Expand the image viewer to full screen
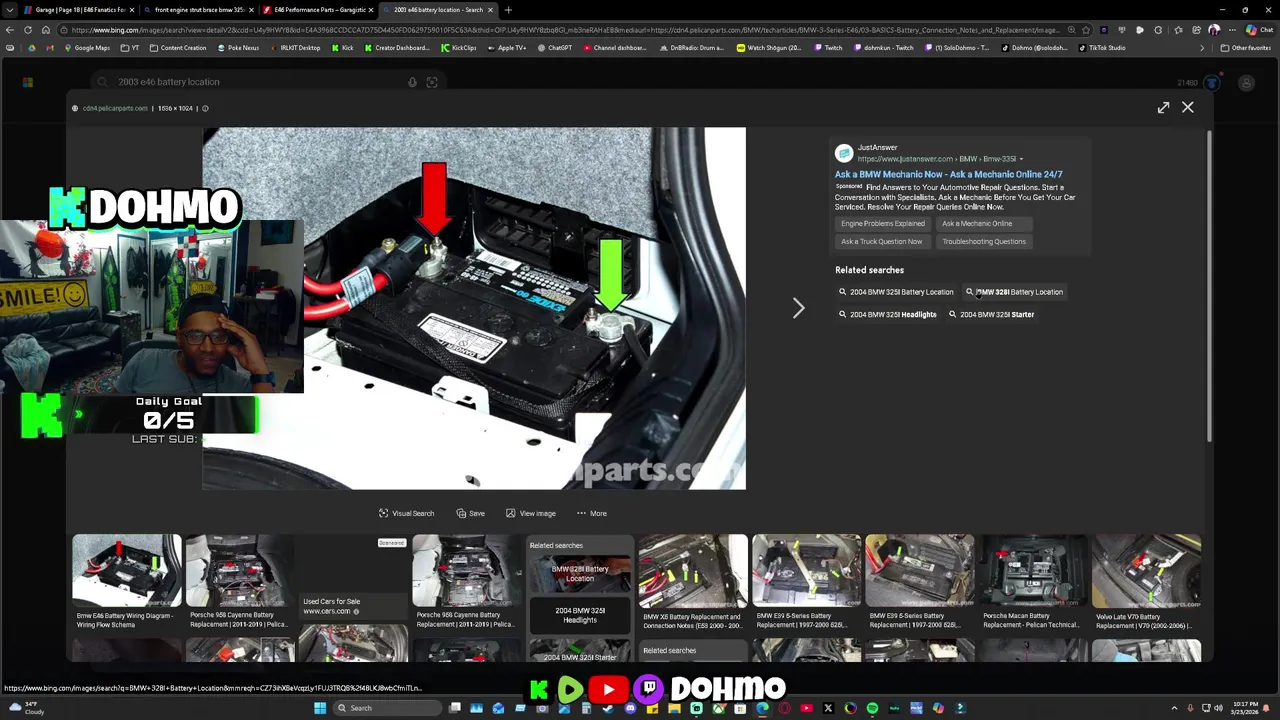This screenshot has width=1280, height=720. (x=1163, y=107)
